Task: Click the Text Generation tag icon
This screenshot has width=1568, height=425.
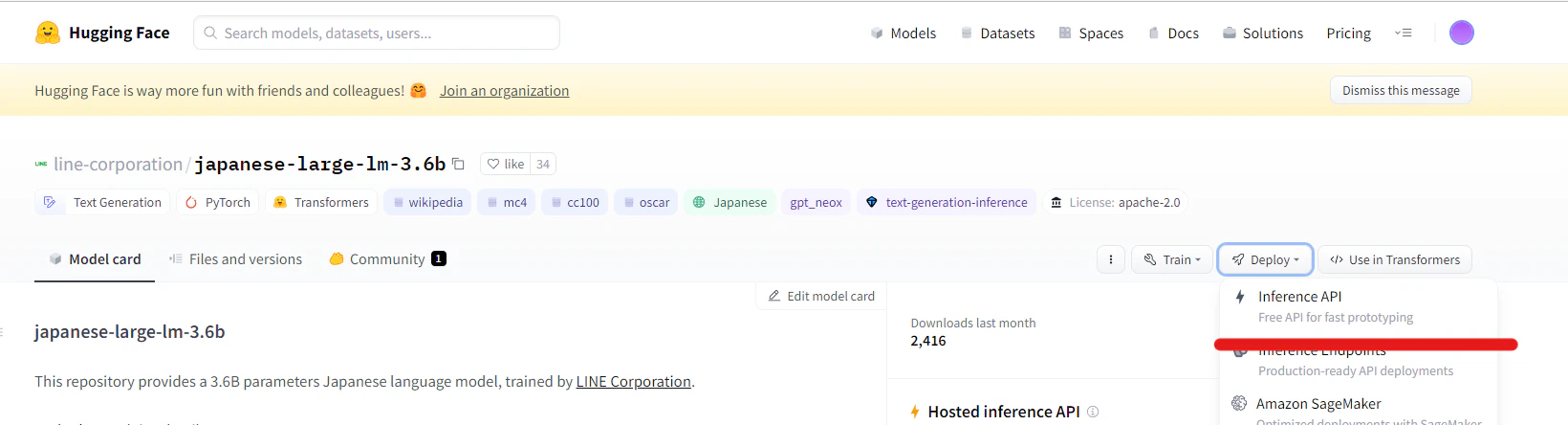Action: point(50,202)
